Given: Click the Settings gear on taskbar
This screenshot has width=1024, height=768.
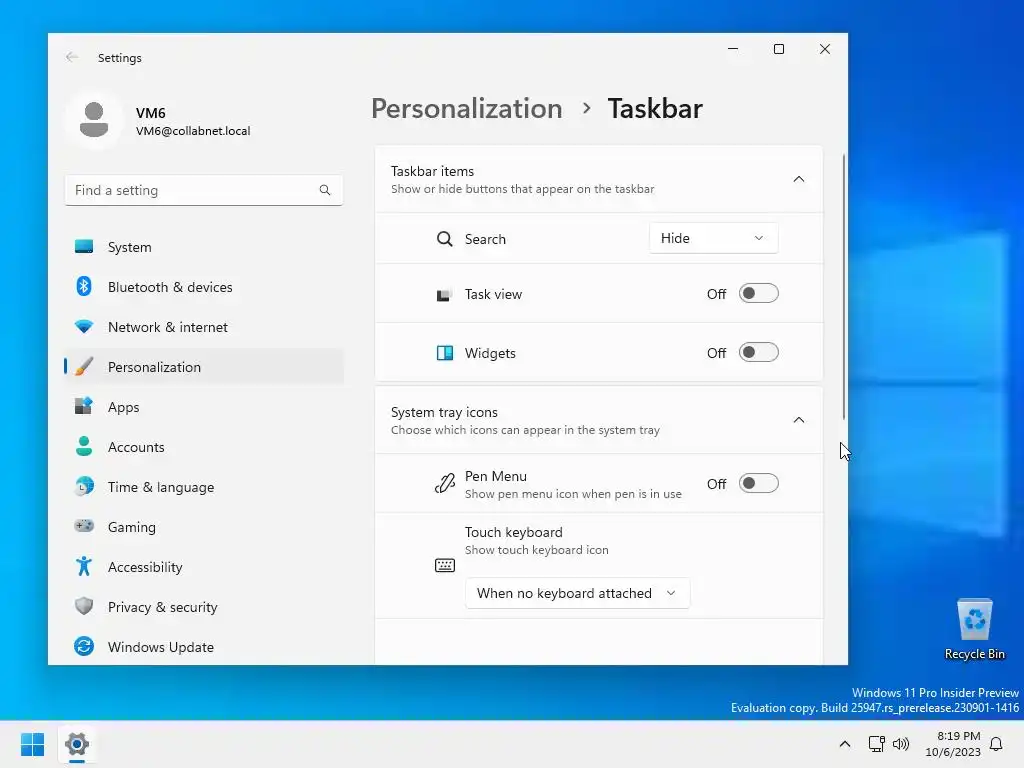Looking at the screenshot, I should pos(77,744).
